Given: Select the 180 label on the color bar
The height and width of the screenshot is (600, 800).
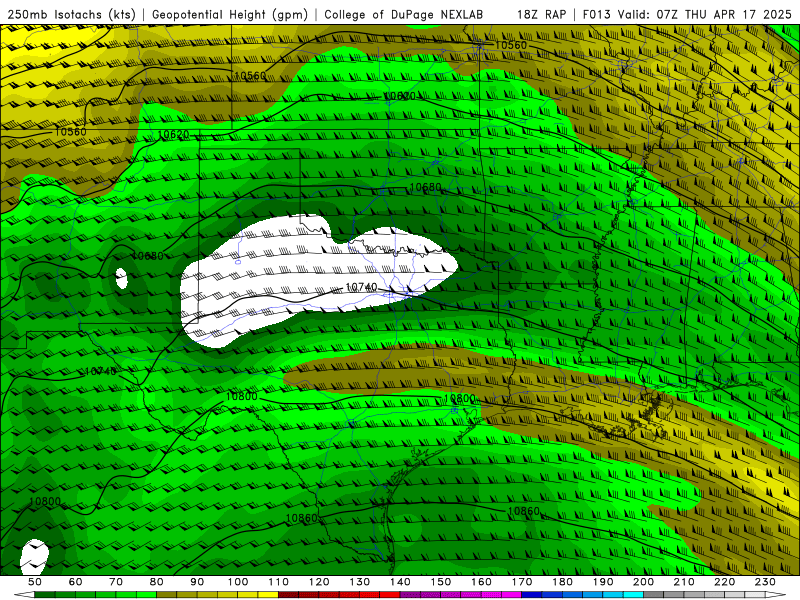Looking at the screenshot, I should 562,582.
